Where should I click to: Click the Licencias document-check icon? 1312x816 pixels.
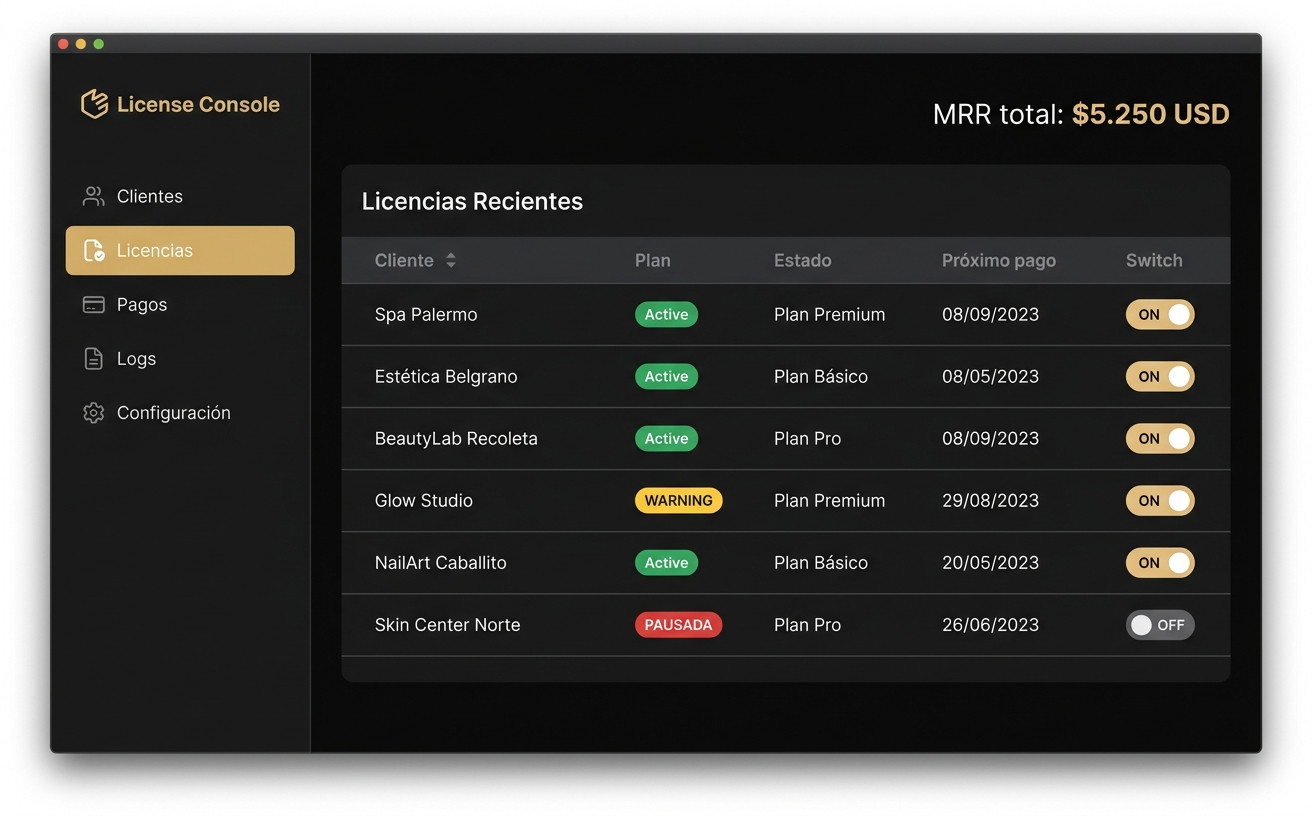[x=93, y=250]
